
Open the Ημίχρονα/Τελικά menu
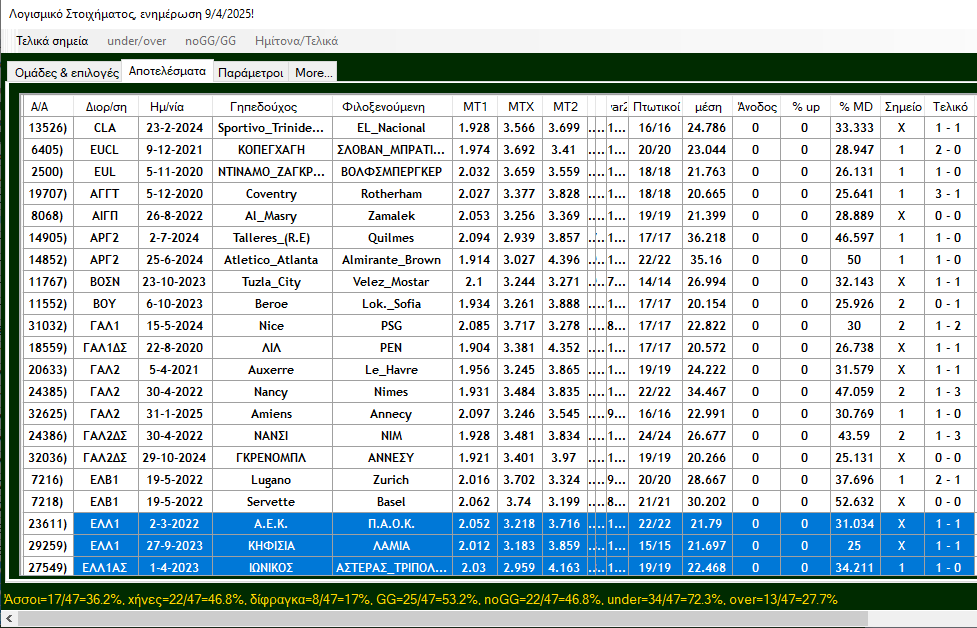coord(296,41)
